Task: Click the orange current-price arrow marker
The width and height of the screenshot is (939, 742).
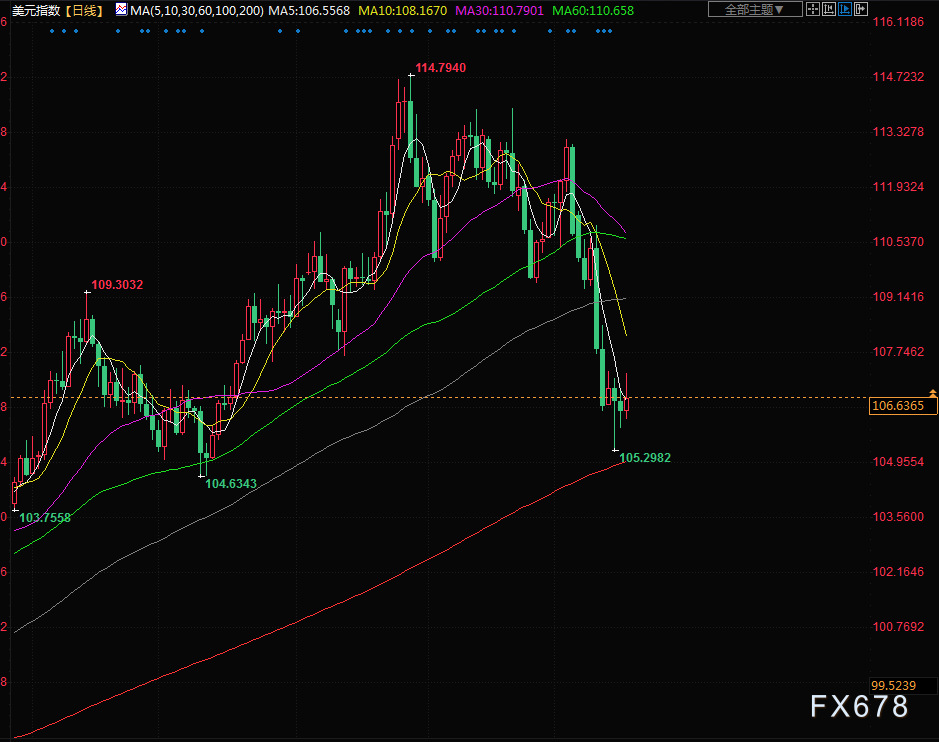Action: click(x=932, y=393)
